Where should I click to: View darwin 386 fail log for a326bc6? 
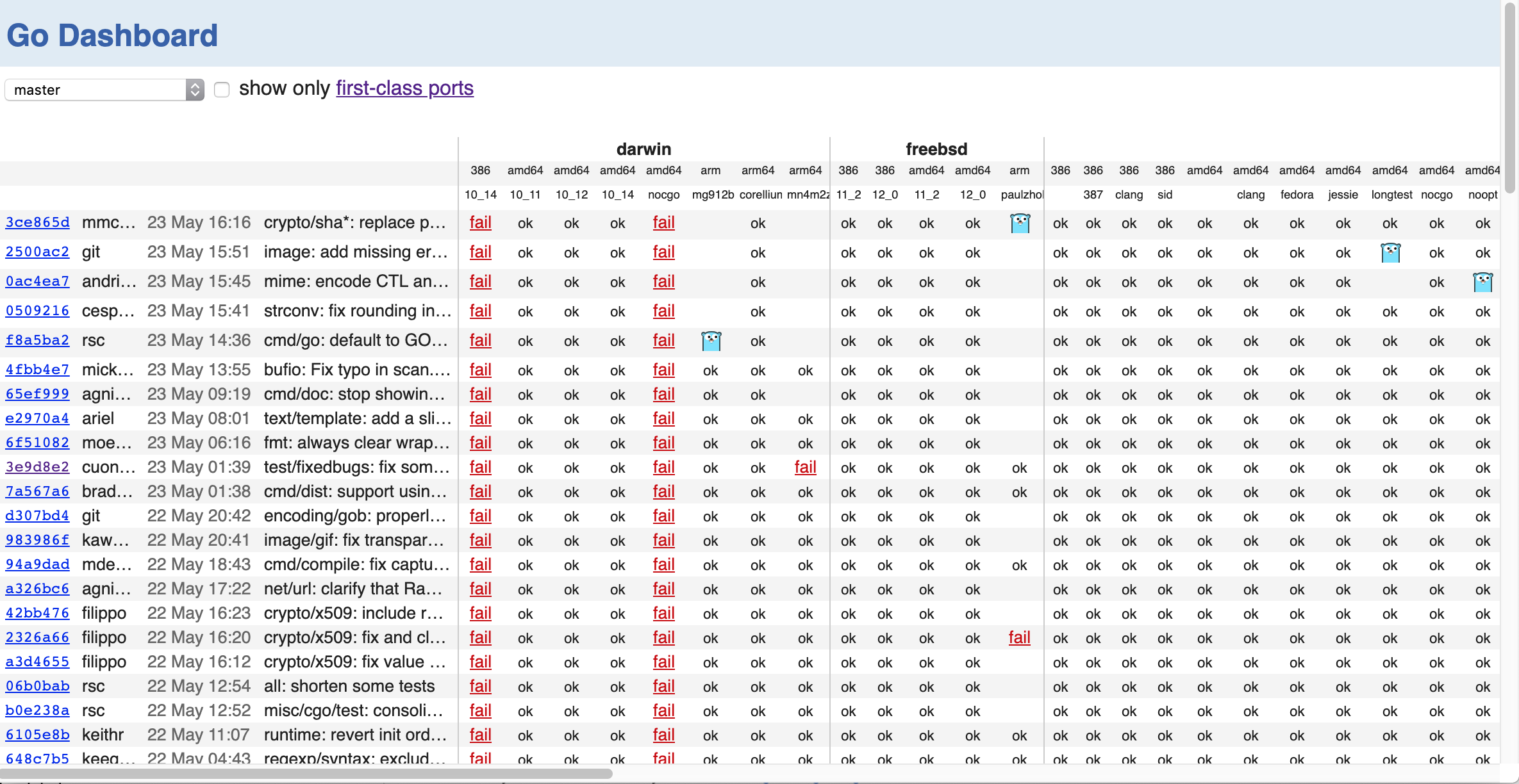(480, 589)
